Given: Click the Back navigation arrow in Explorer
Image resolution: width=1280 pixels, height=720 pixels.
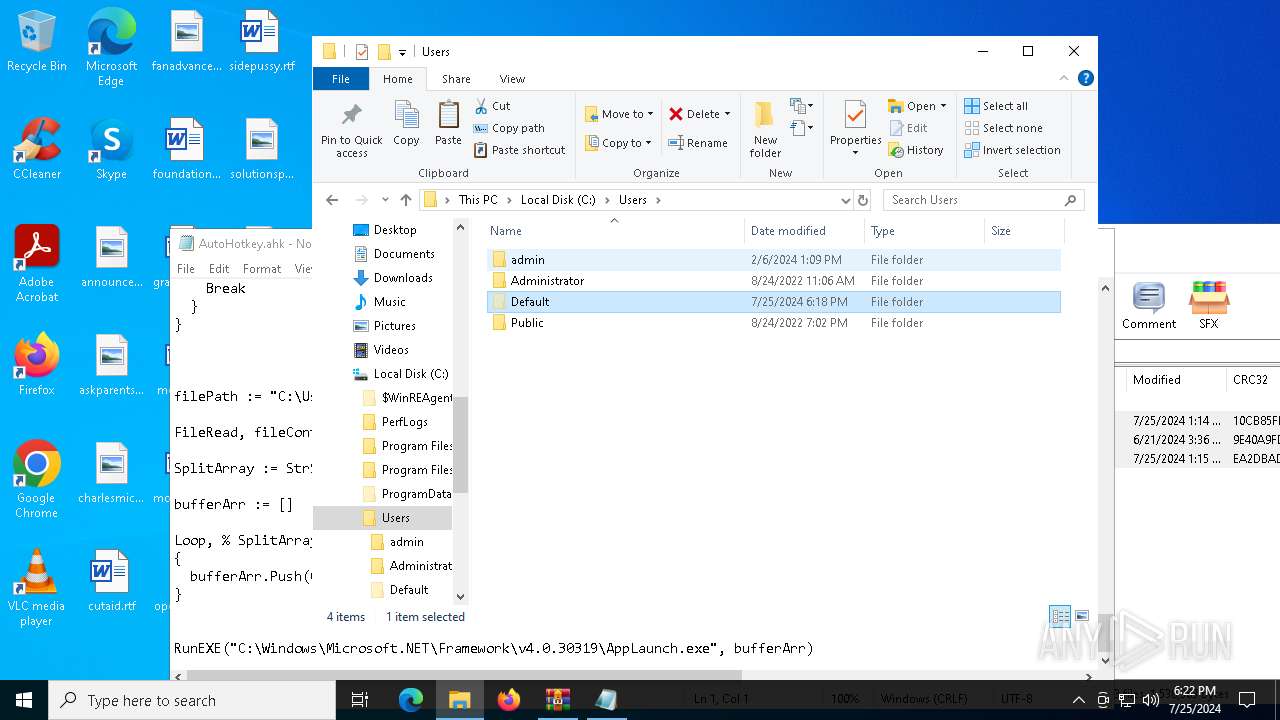Looking at the screenshot, I should click(x=332, y=200).
